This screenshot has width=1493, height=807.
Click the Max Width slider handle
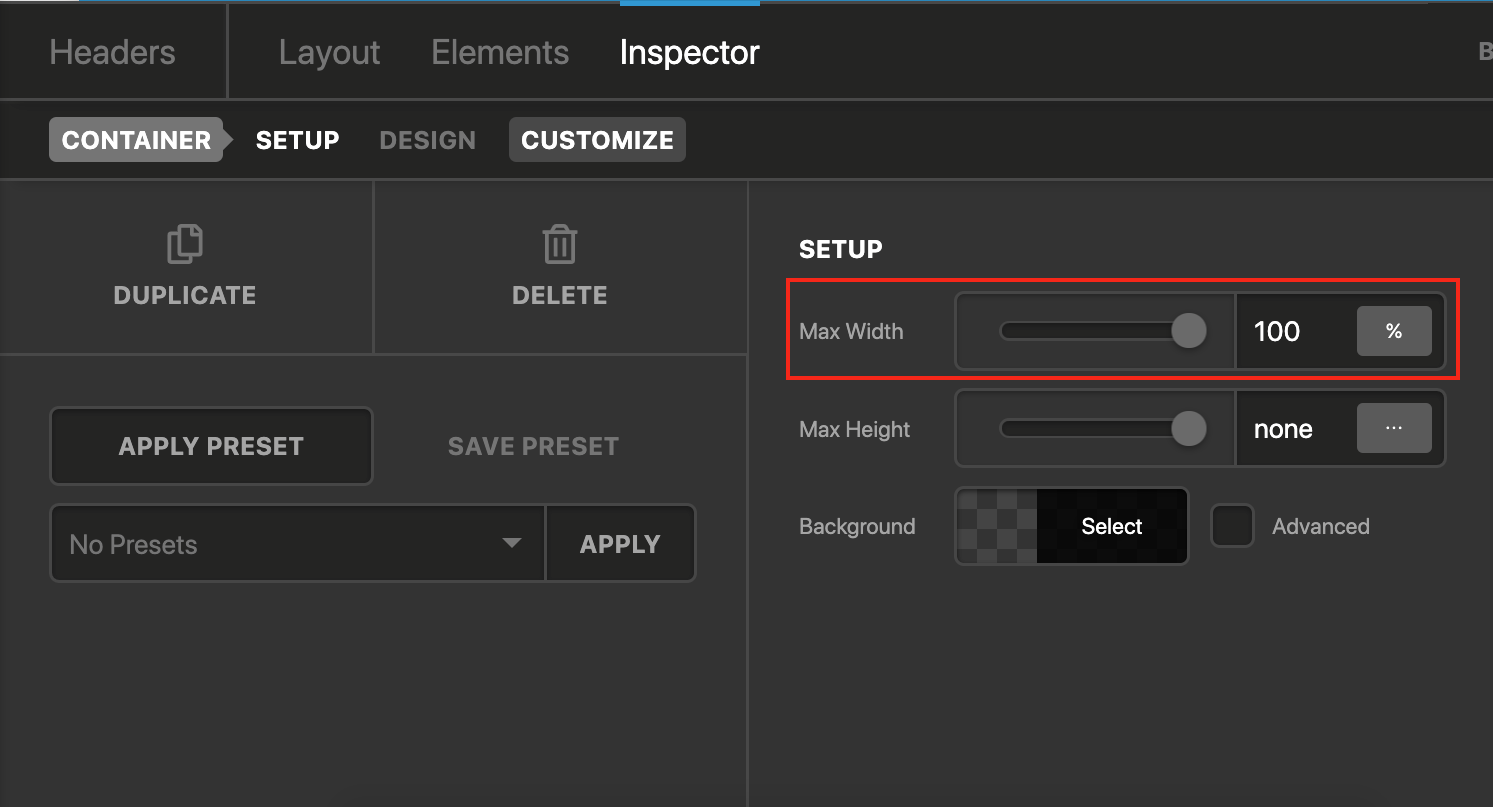pyautogui.click(x=1188, y=331)
